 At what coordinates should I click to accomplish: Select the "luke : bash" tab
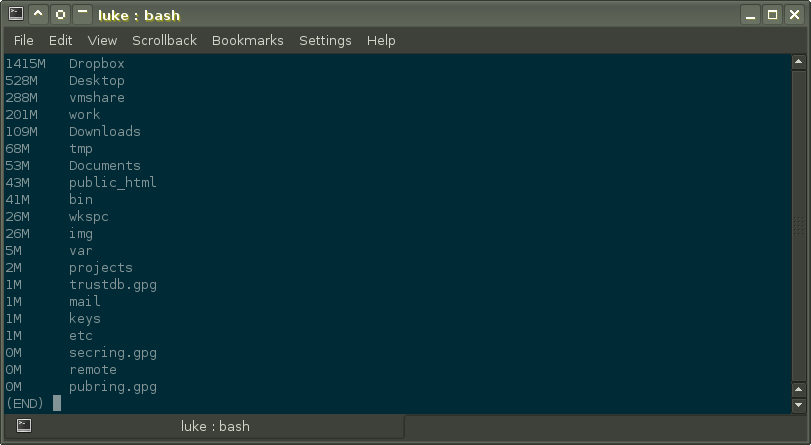click(x=215, y=427)
